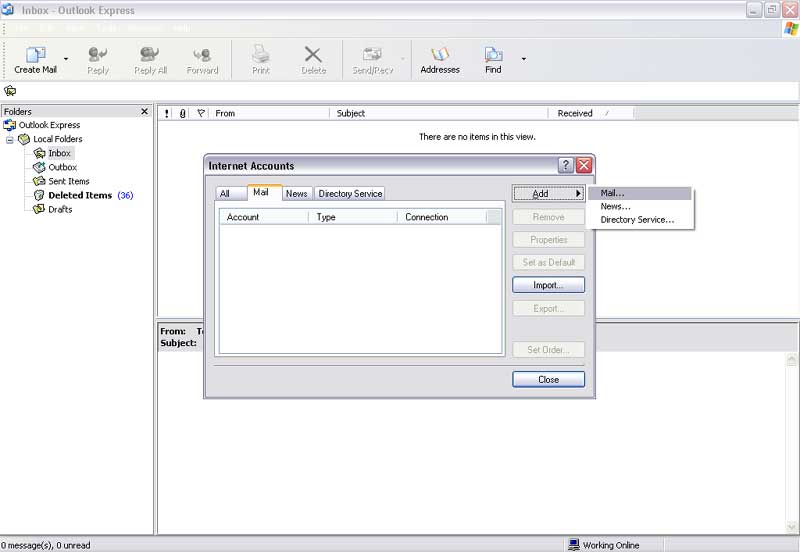The image size is (800, 552).
Task: Open the Deleted Items folder
Action: click(x=80, y=195)
